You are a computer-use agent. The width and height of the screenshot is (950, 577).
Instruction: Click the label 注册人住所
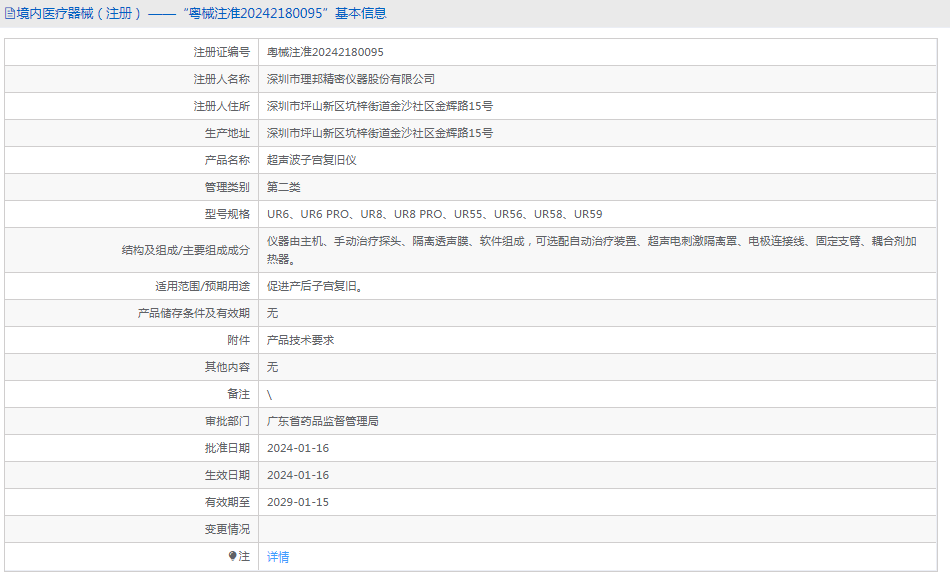(x=222, y=106)
